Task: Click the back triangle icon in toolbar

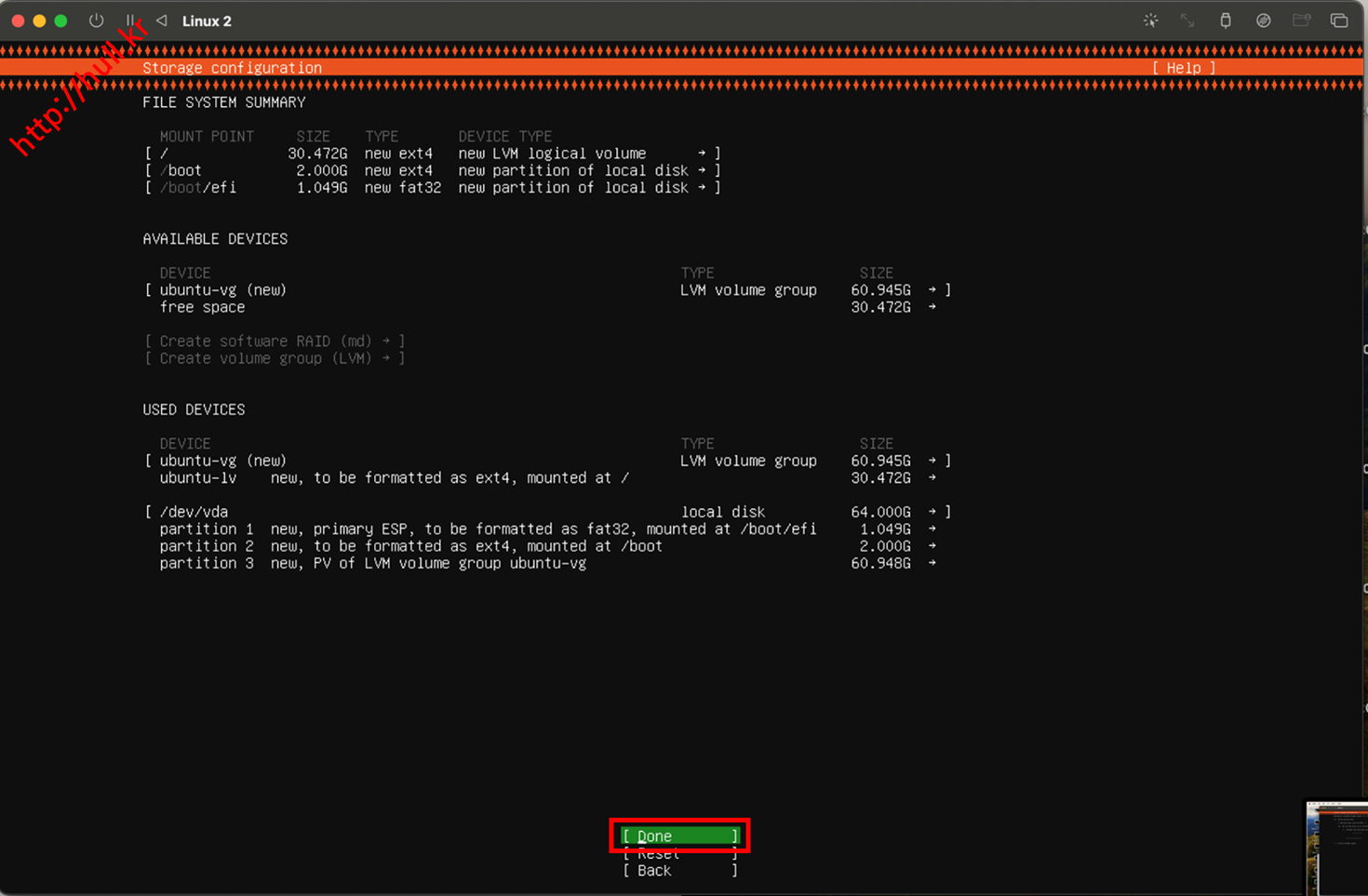Action: 161,20
